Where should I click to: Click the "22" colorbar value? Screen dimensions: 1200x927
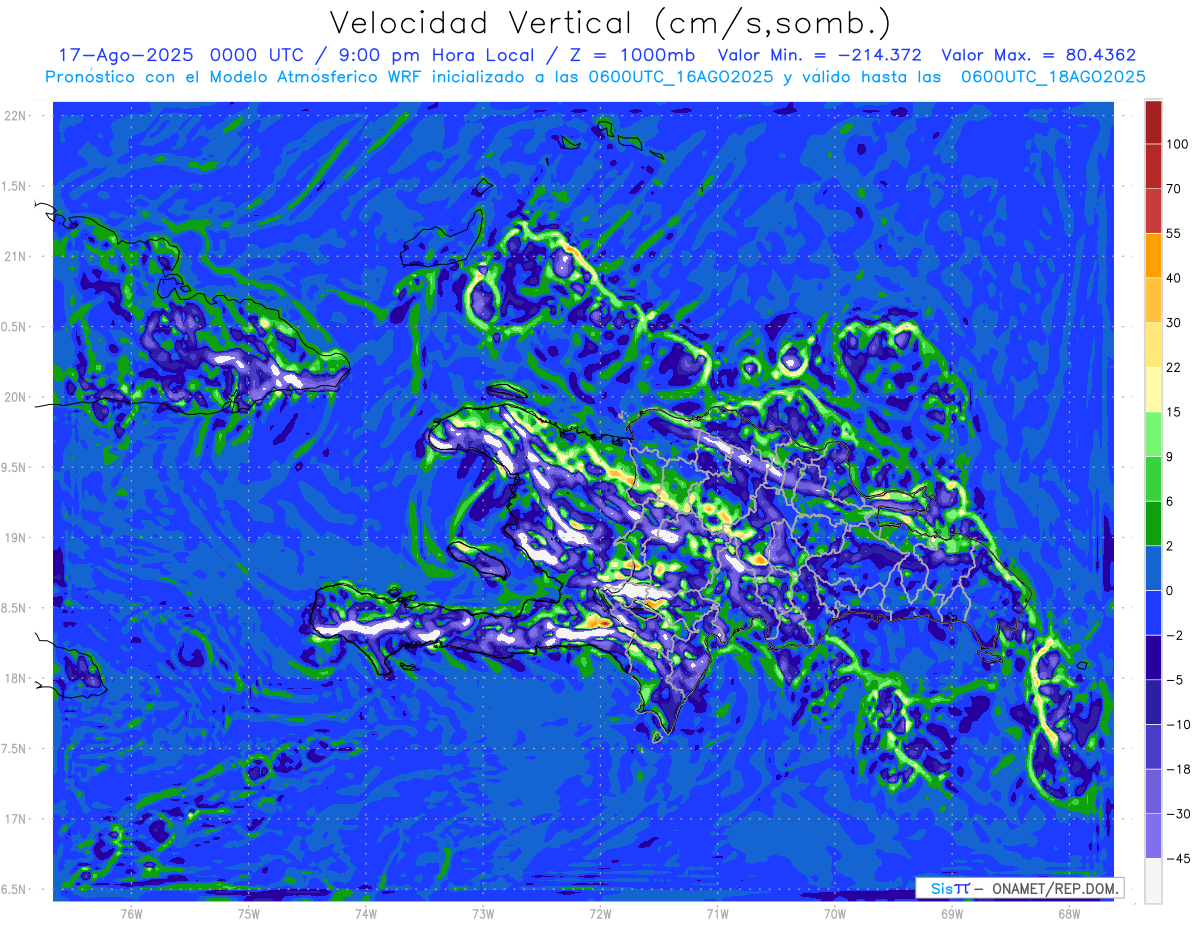[x=1174, y=367]
